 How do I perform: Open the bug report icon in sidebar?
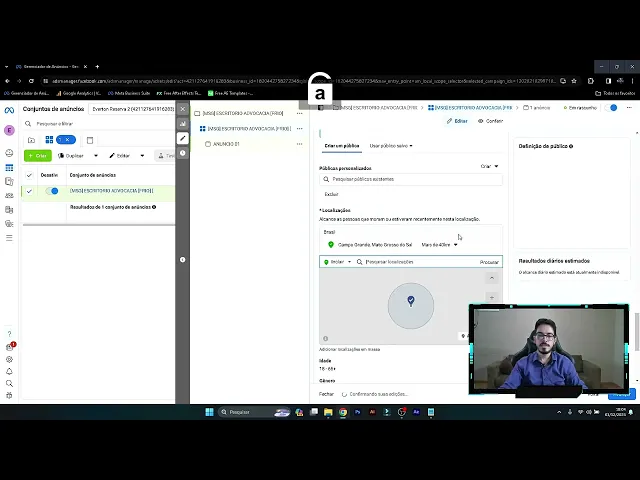[9, 395]
